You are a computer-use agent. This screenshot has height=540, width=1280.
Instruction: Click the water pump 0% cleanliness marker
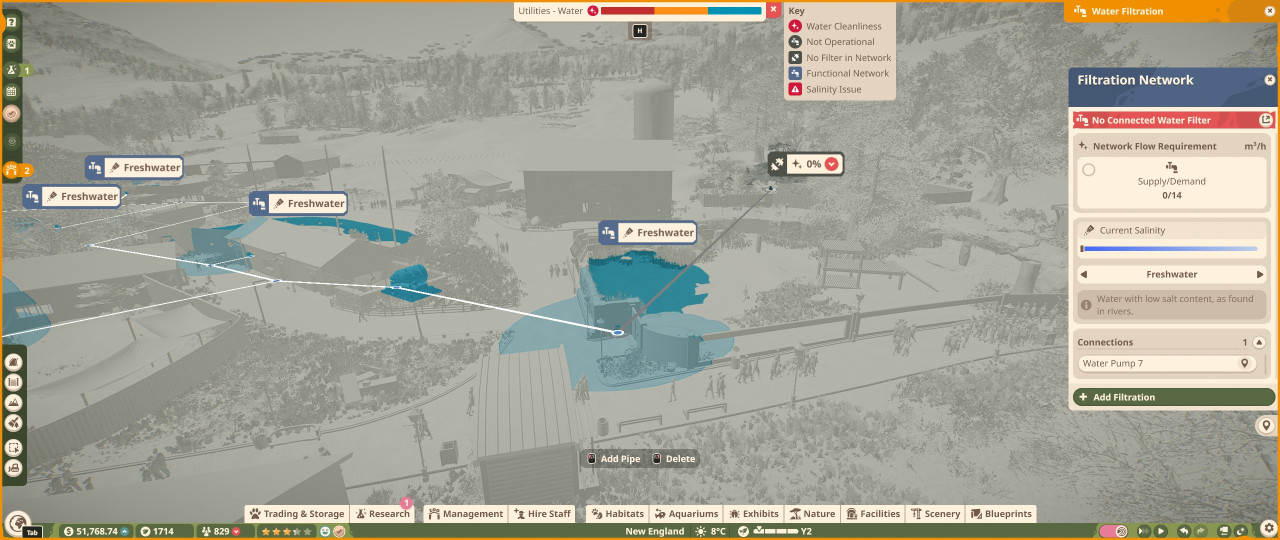(806, 164)
